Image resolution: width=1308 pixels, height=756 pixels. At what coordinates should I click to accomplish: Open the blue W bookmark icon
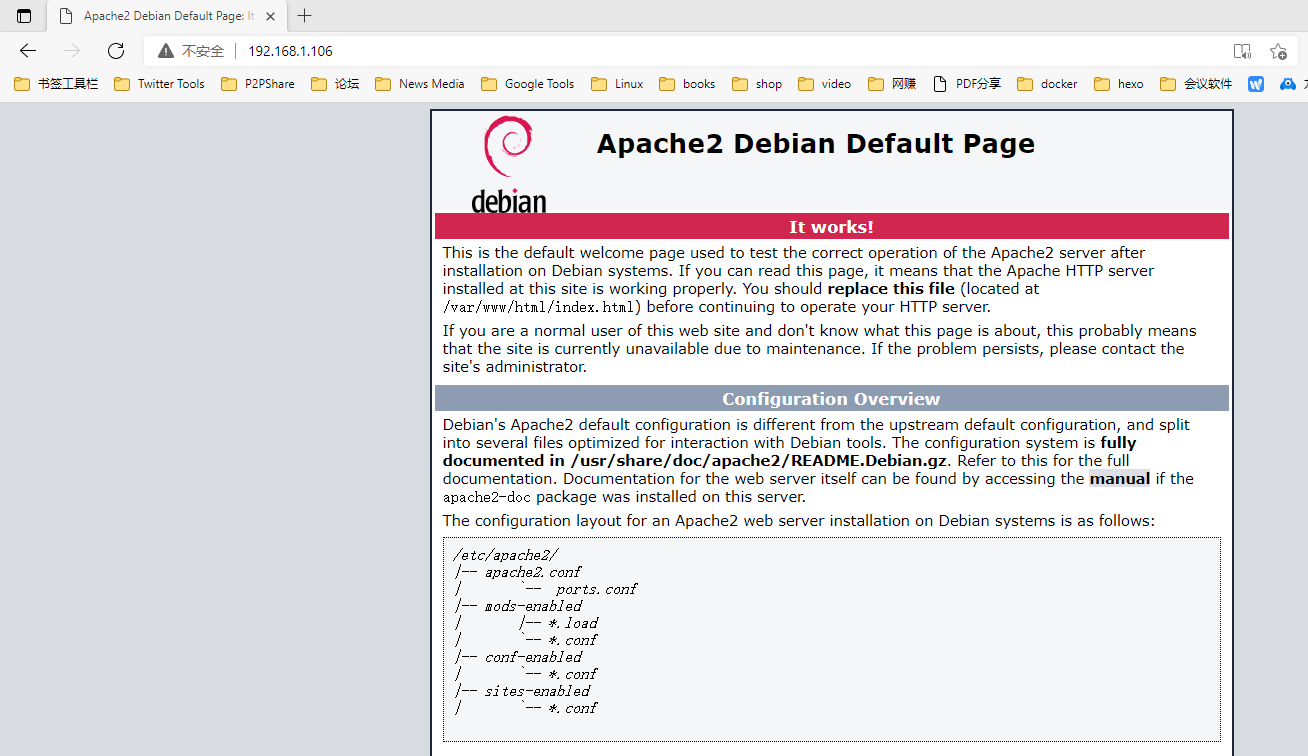pyautogui.click(x=1256, y=84)
